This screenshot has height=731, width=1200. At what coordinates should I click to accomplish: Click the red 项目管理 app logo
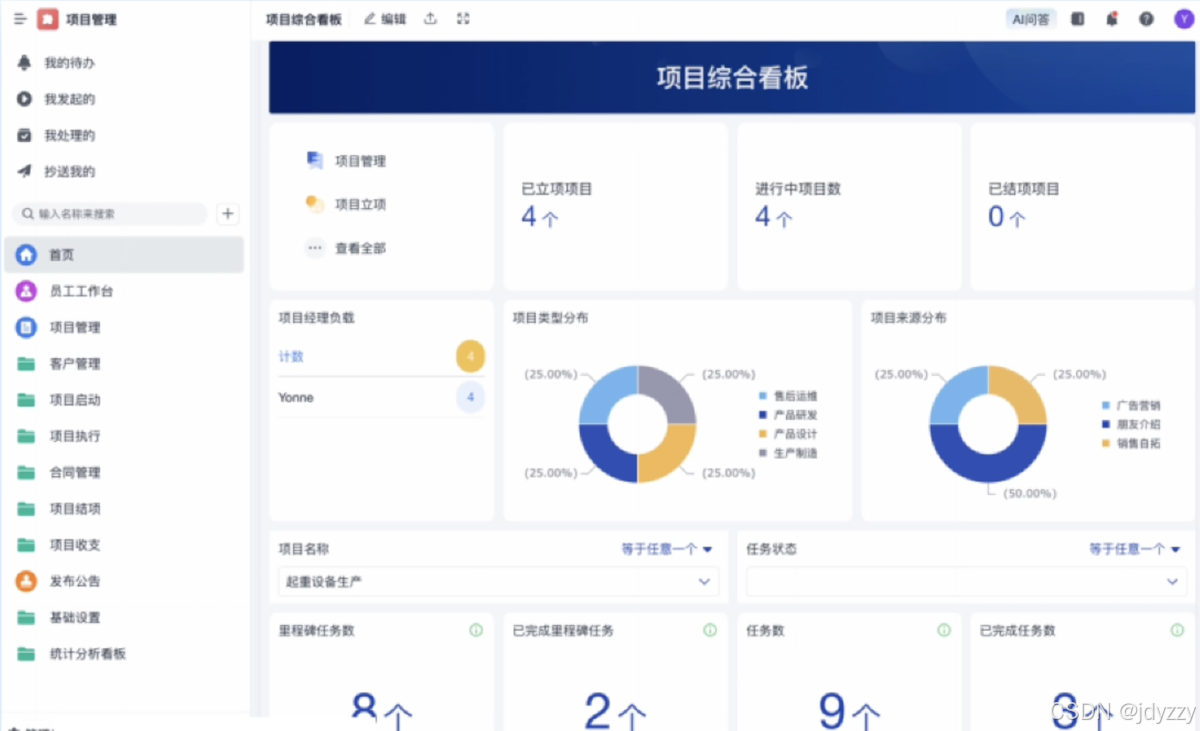[48, 19]
